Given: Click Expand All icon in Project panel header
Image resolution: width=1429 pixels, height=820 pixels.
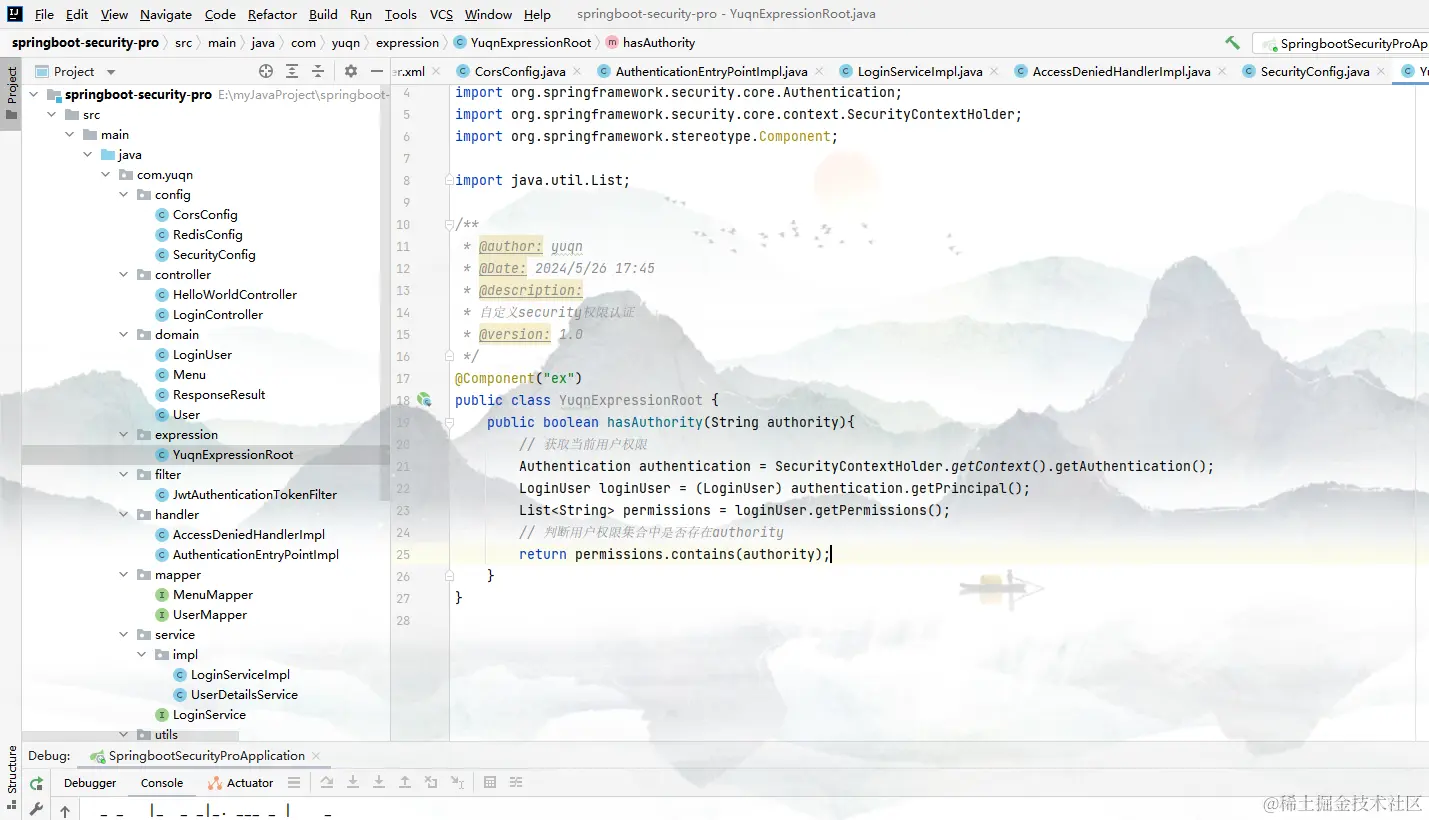Looking at the screenshot, I should coord(292,71).
